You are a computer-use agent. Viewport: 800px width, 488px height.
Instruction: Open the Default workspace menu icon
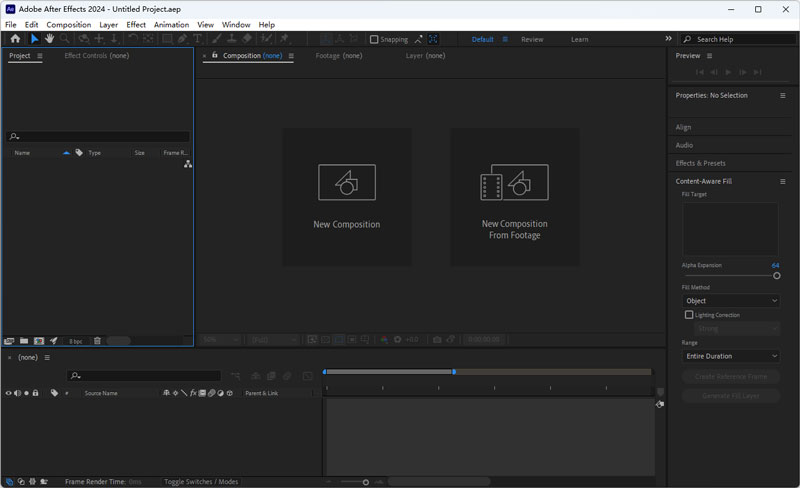coord(505,39)
